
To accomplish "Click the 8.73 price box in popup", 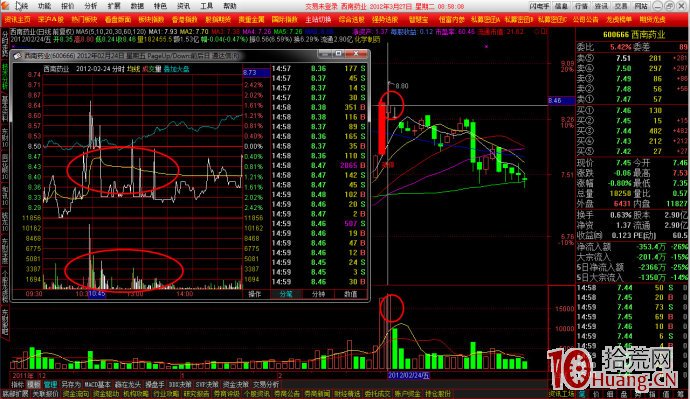I will (256, 73).
